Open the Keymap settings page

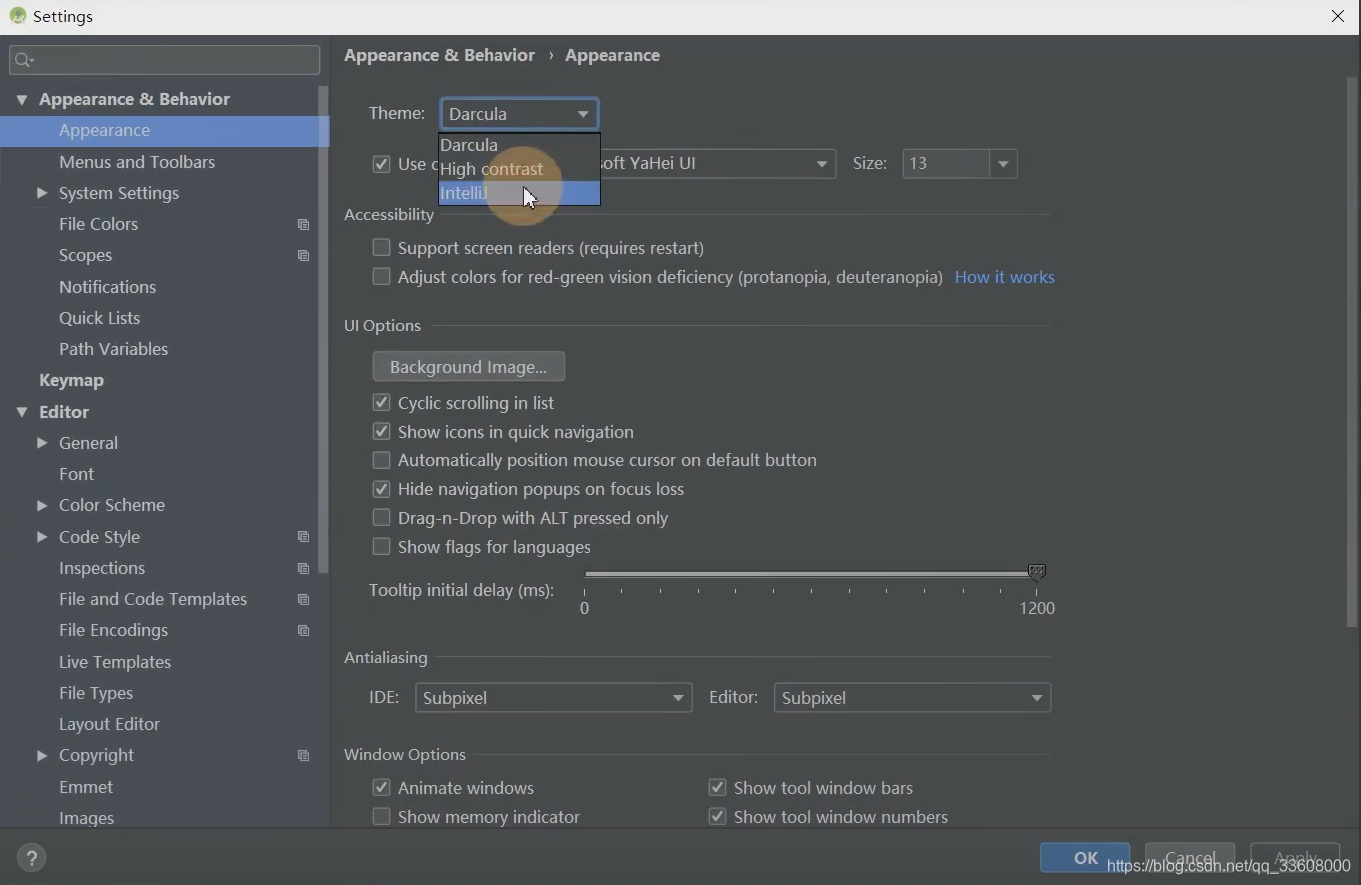(71, 380)
